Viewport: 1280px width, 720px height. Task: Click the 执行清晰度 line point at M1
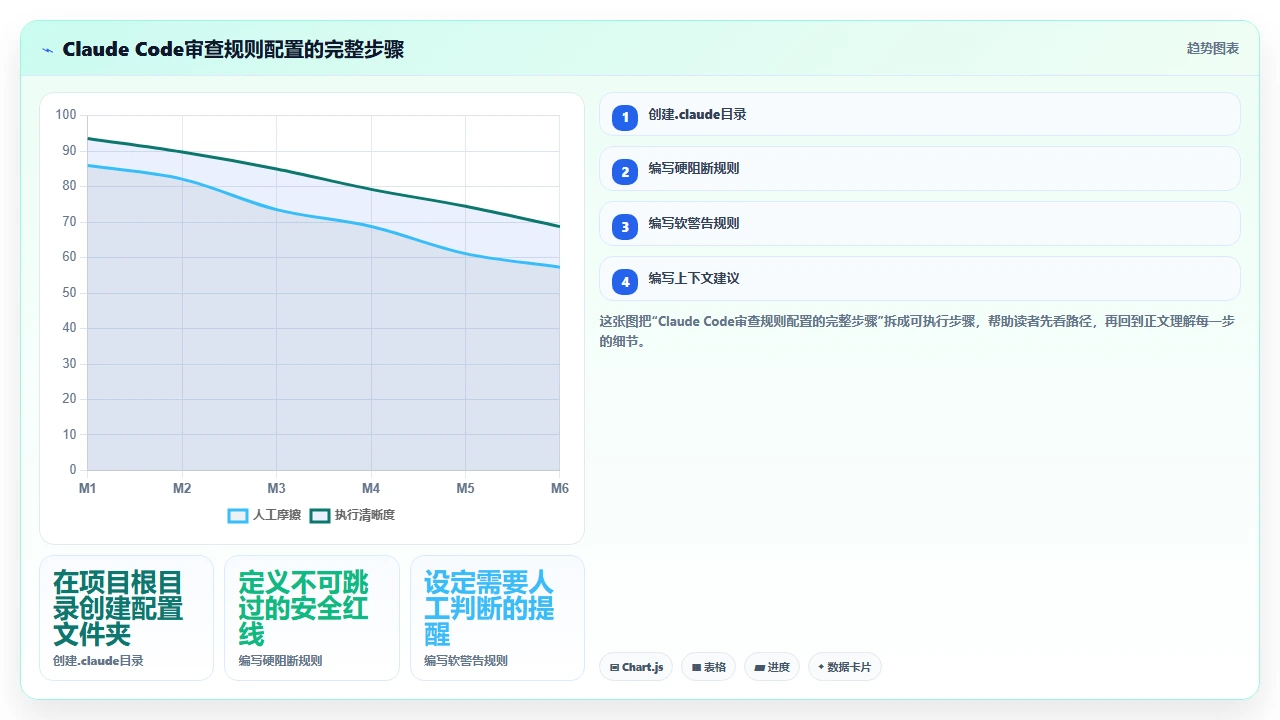[x=88, y=138]
